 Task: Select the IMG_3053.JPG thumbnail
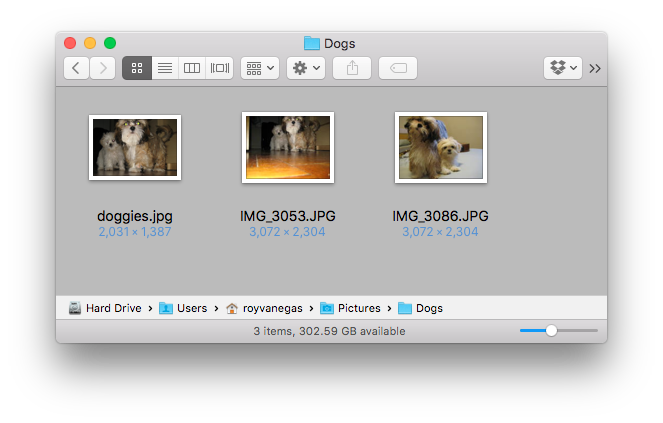coord(288,147)
